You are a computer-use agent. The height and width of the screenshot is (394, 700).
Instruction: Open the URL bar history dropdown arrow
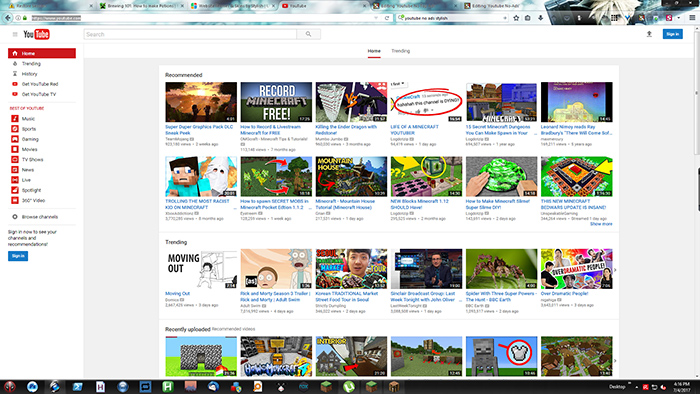click(x=376, y=18)
